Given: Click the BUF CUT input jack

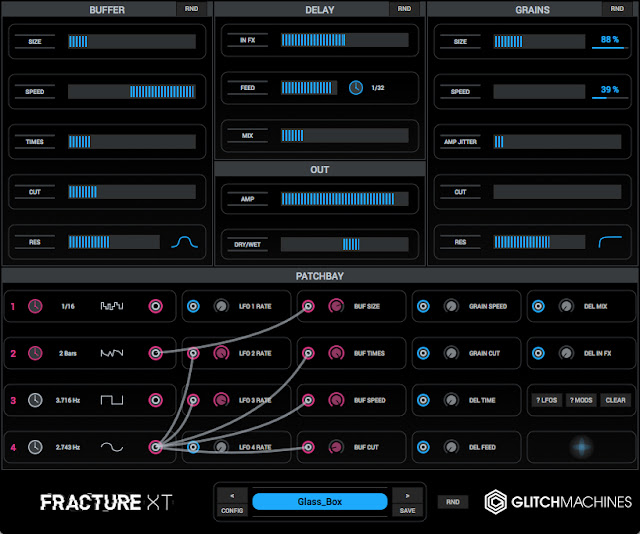Looking at the screenshot, I should tap(308, 447).
